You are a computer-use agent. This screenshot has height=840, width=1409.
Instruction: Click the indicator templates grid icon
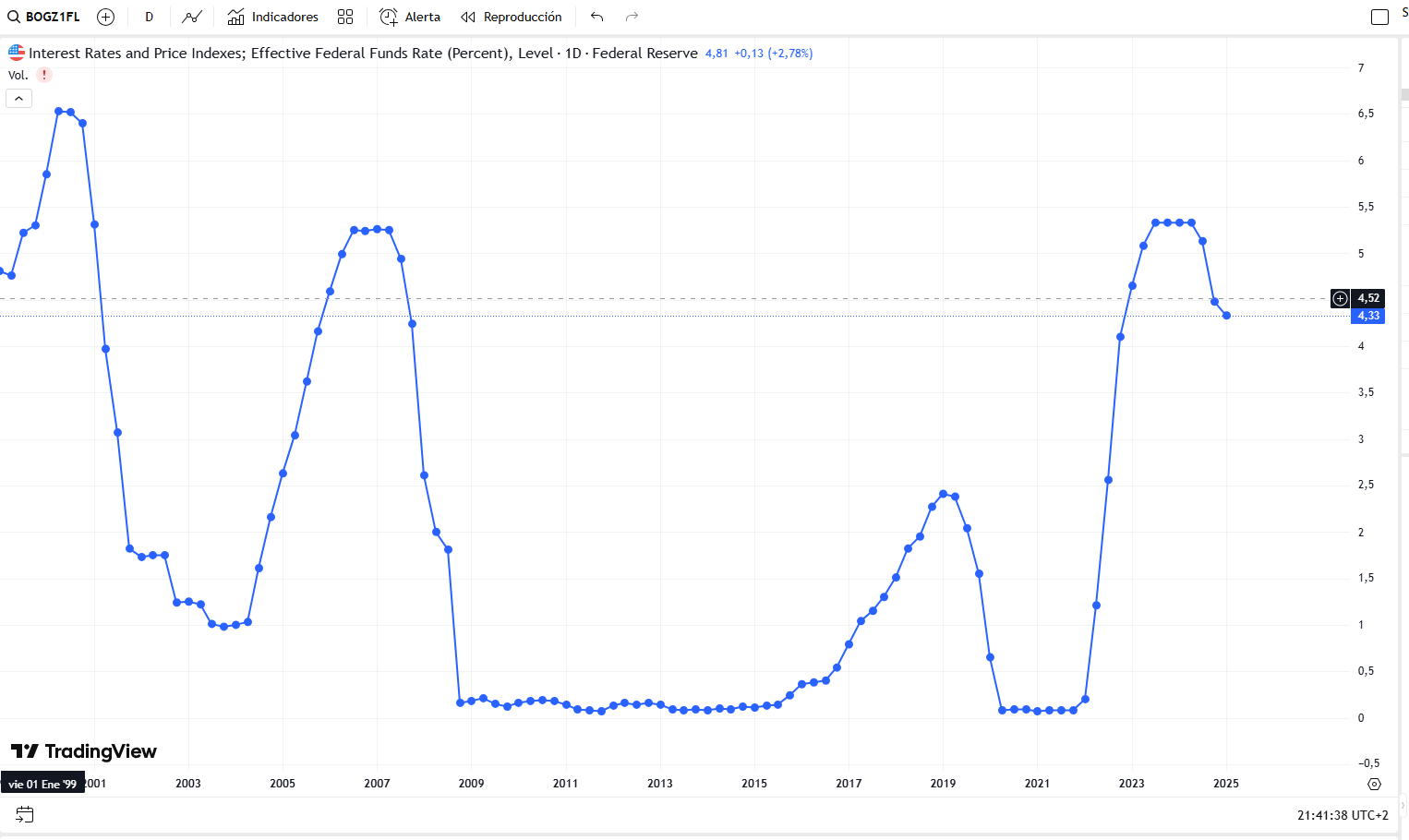coord(345,17)
